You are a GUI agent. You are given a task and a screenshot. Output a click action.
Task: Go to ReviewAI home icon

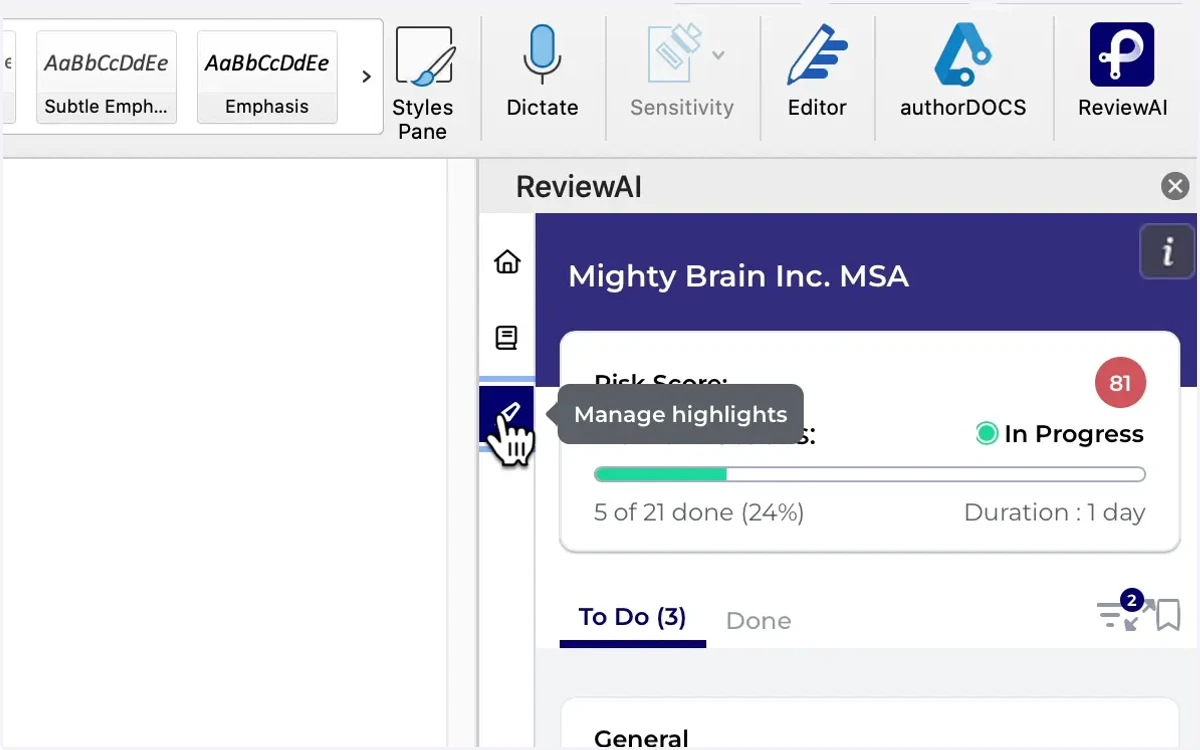pos(508,262)
